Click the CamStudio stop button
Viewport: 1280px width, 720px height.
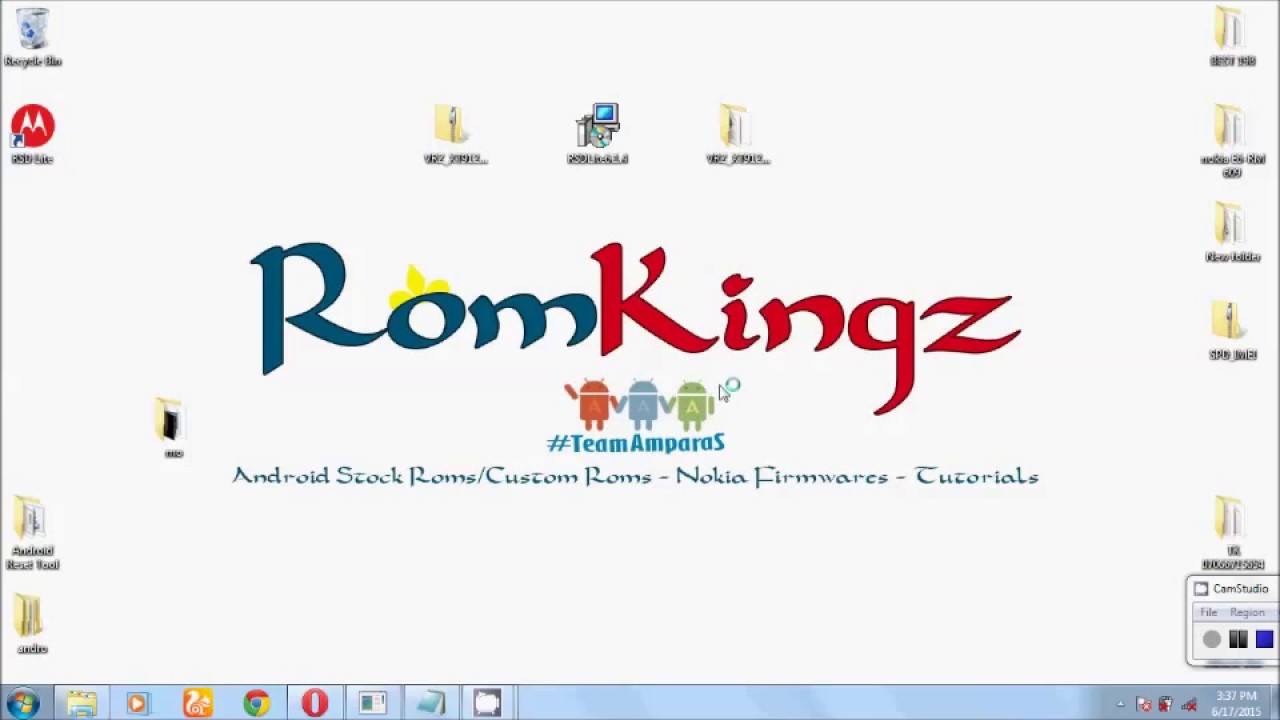pos(1264,640)
